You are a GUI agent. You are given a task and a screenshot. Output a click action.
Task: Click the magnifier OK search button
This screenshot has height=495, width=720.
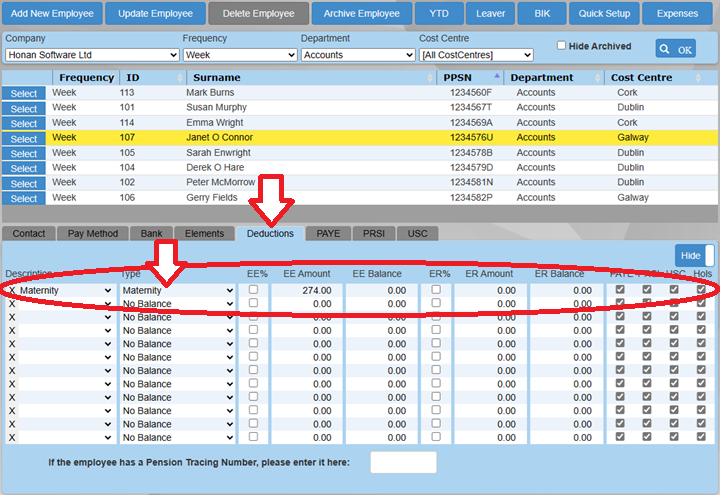(676, 48)
